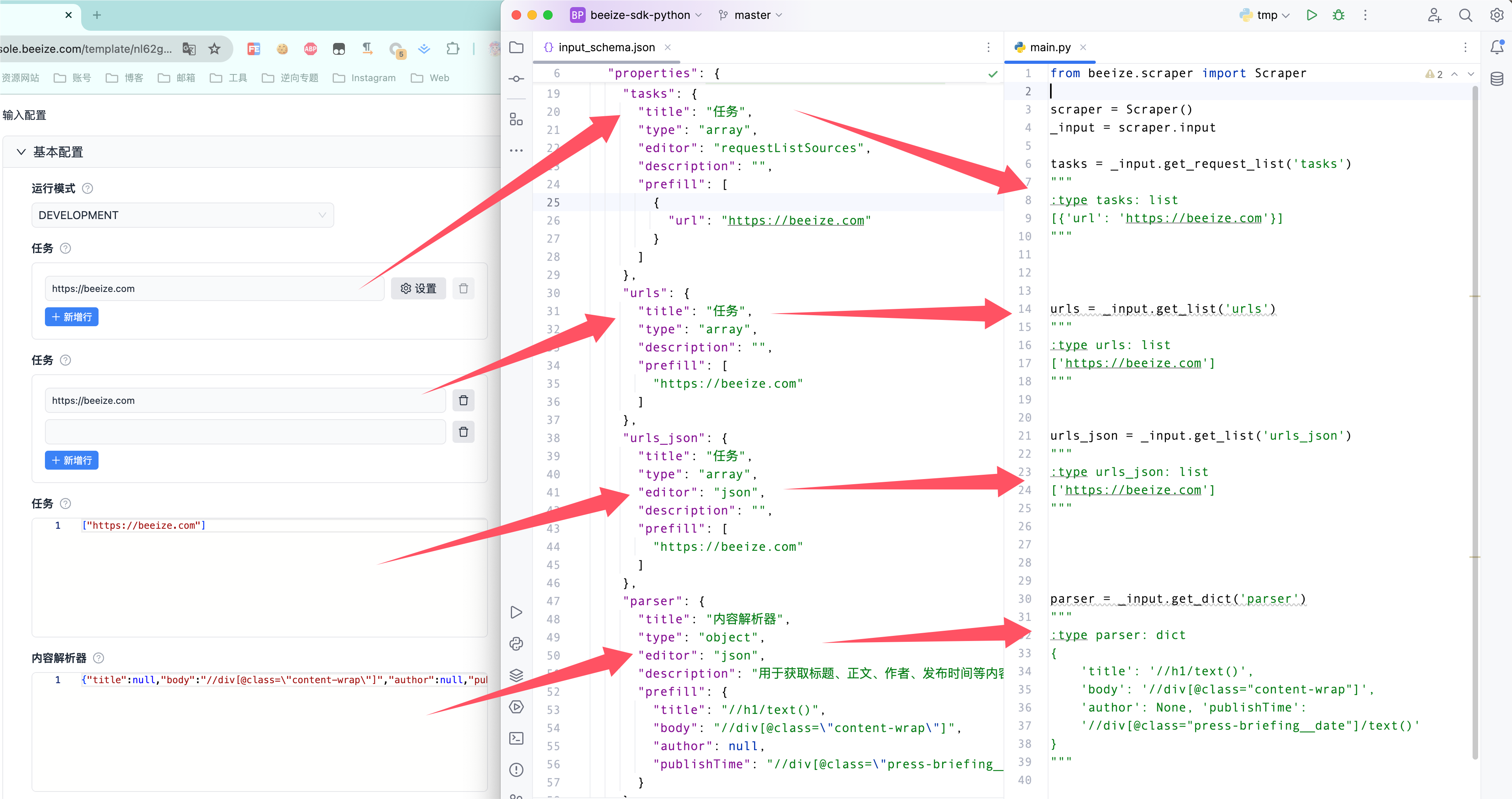Click the ABP adblock extension icon
This screenshot has height=799, width=1512.
(x=311, y=49)
